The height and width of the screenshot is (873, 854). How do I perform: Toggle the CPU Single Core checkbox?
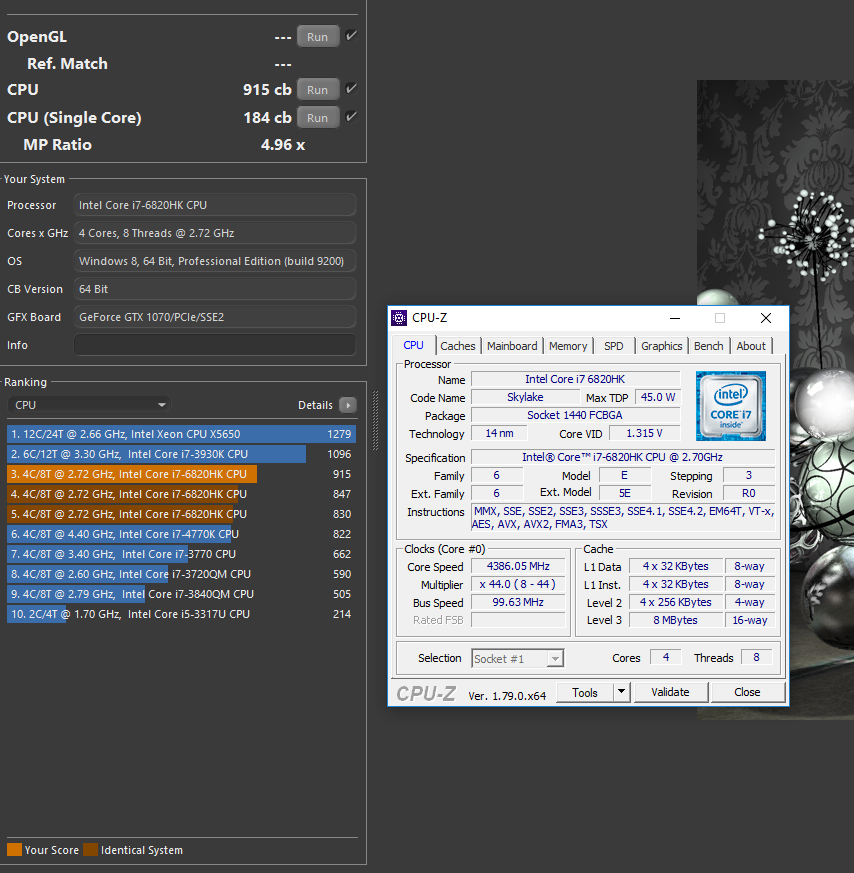(351, 116)
